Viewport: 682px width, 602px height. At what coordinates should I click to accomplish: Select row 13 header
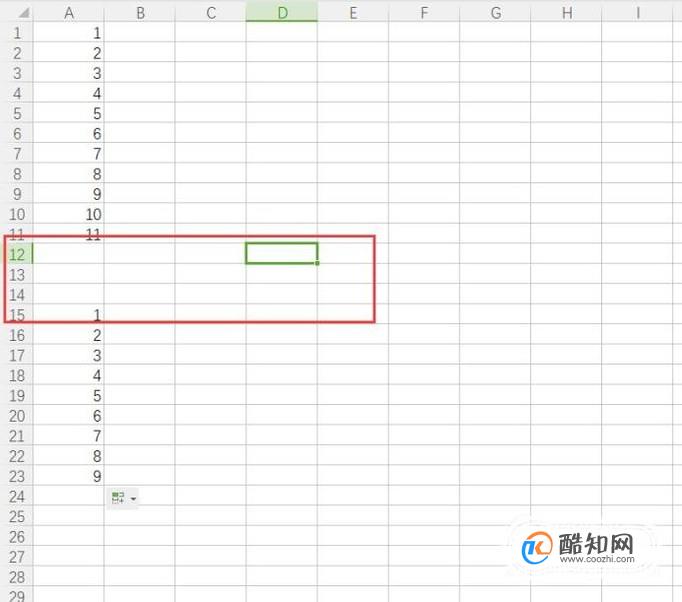[x=17, y=274]
